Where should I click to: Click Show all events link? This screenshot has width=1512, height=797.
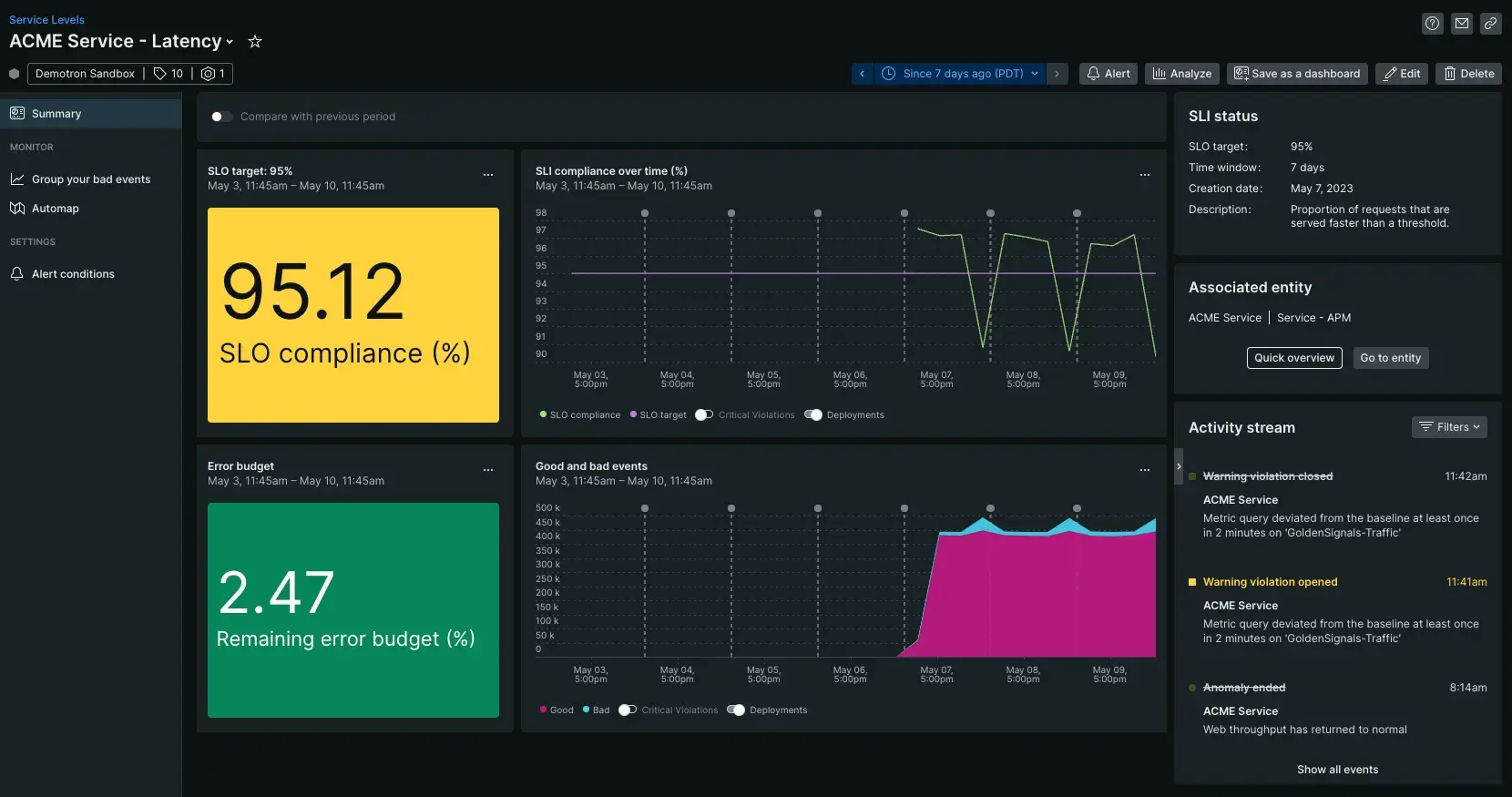(x=1337, y=770)
